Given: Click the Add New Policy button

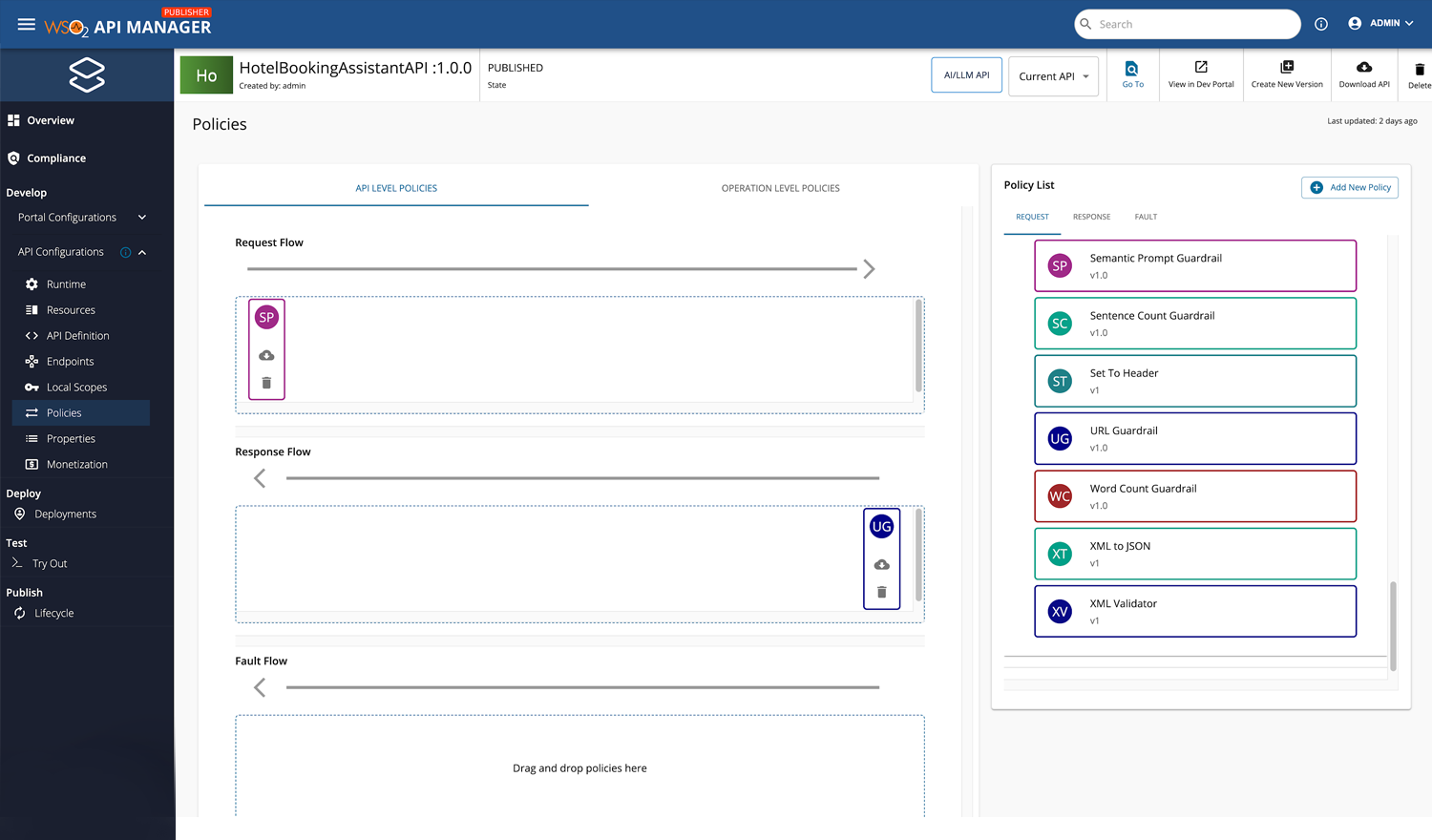Looking at the screenshot, I should 1350,187.
